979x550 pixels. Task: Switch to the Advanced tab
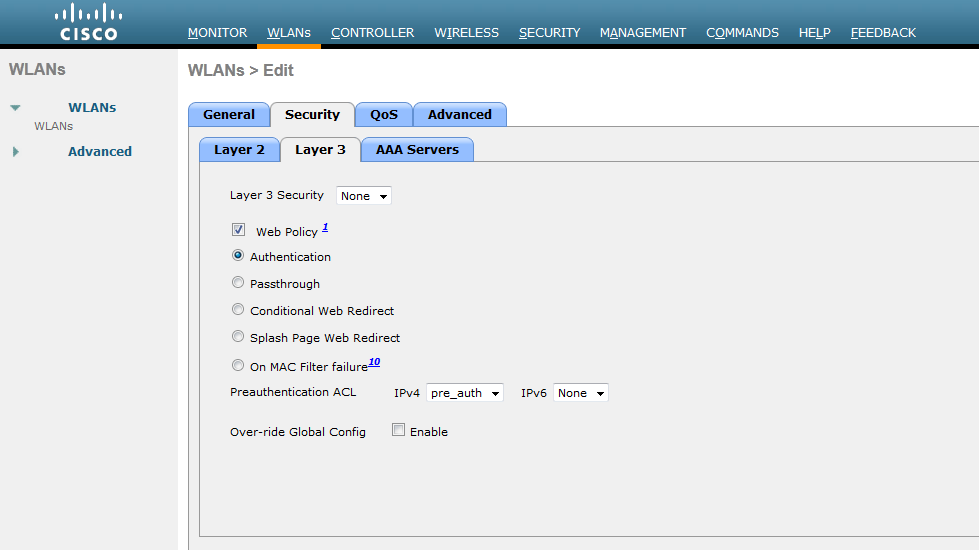pos(460,115)
